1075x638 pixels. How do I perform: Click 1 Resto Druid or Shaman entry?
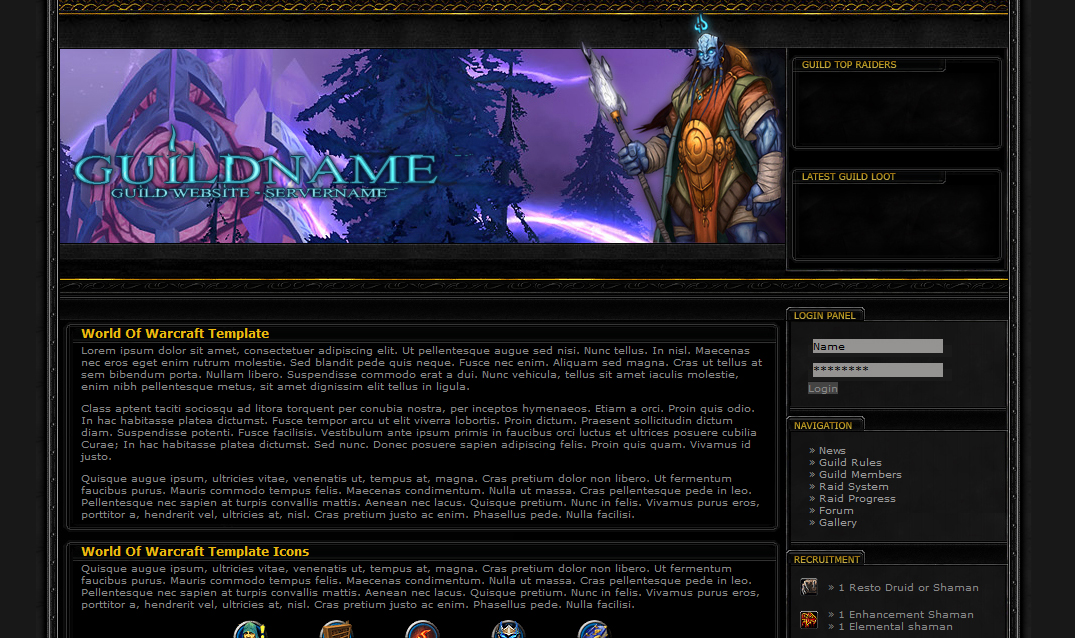[x=908, y=587]
